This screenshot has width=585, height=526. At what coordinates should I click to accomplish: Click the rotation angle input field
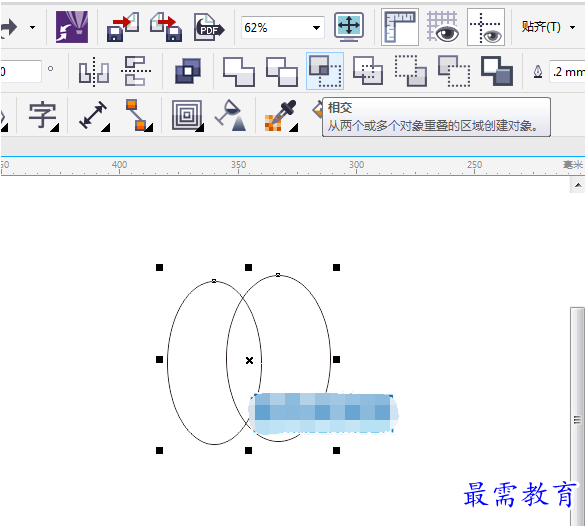coord(21,71)
